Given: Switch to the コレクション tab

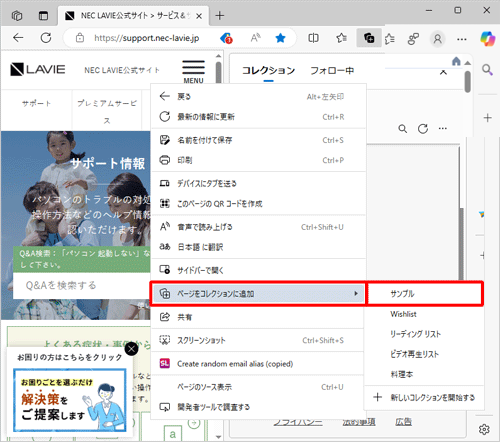Looking at the screenshot, I should 268,70.
